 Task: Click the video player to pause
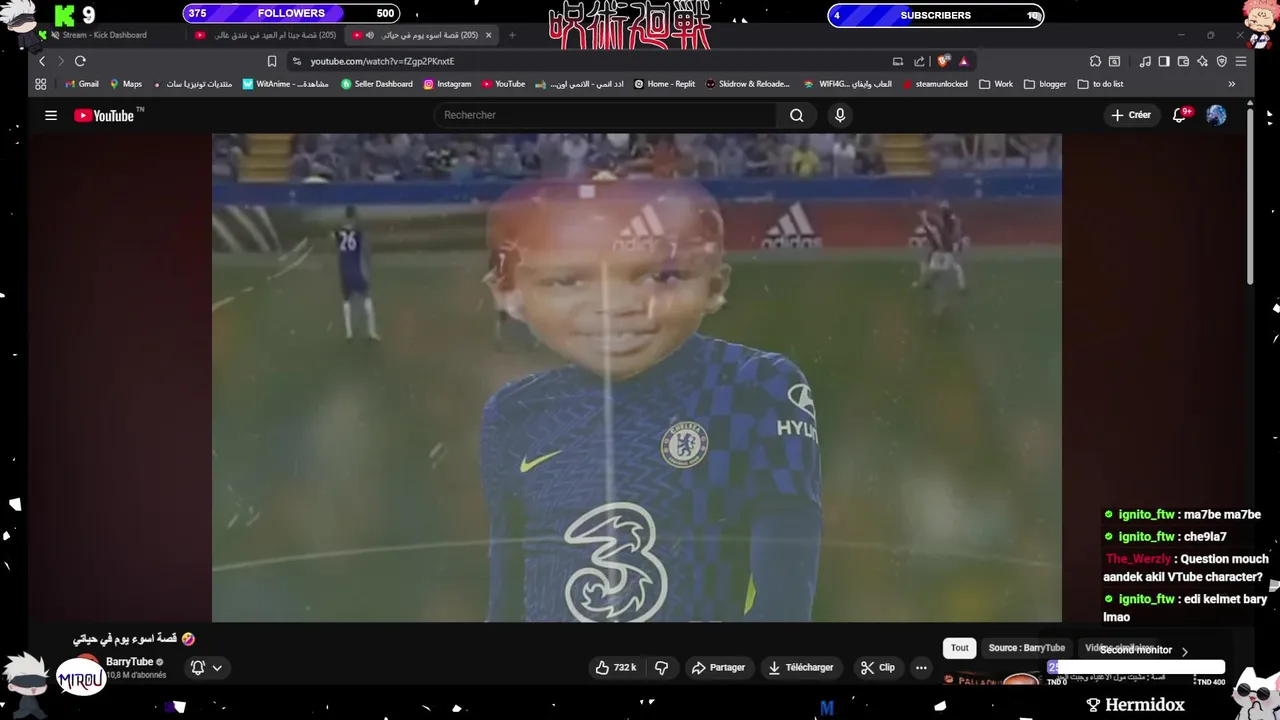(x=636, y=378)
